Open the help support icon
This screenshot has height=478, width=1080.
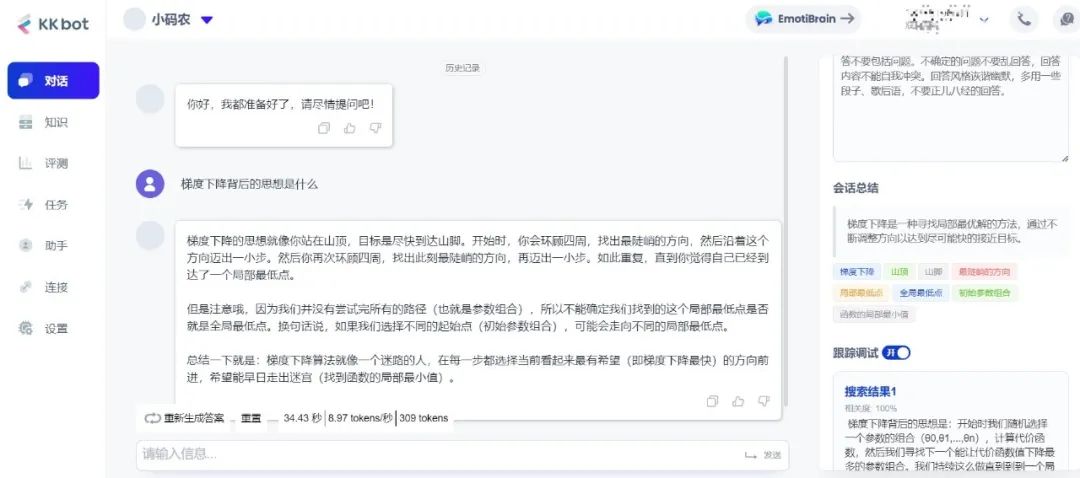click(x=1066, y=19)
